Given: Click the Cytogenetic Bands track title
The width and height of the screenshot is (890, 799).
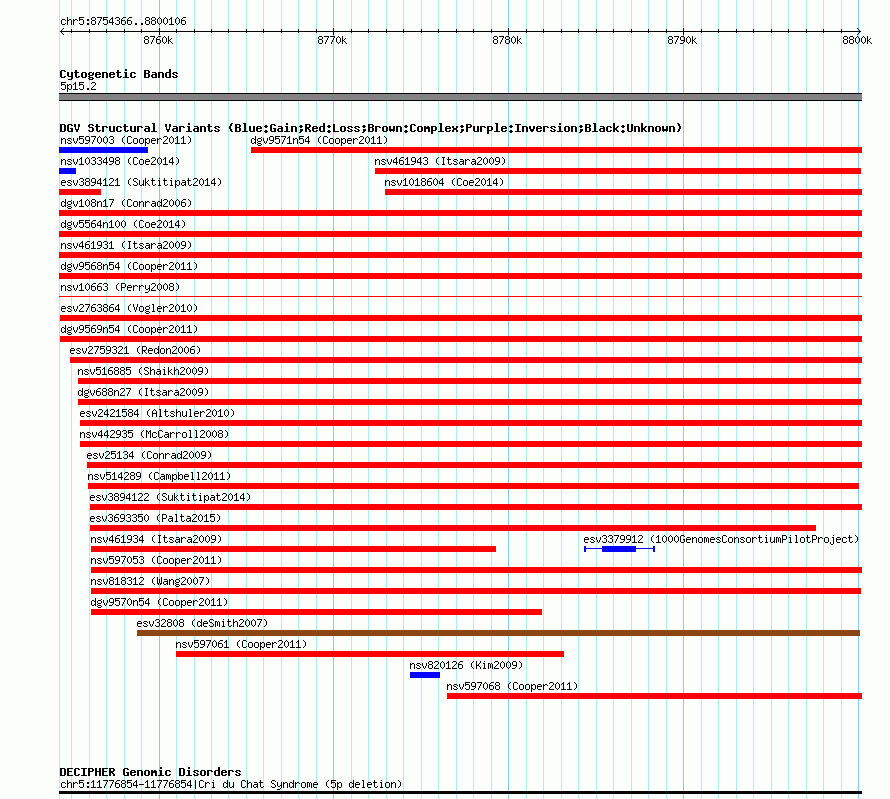Looking at the screenshot, I should point(119,74).
